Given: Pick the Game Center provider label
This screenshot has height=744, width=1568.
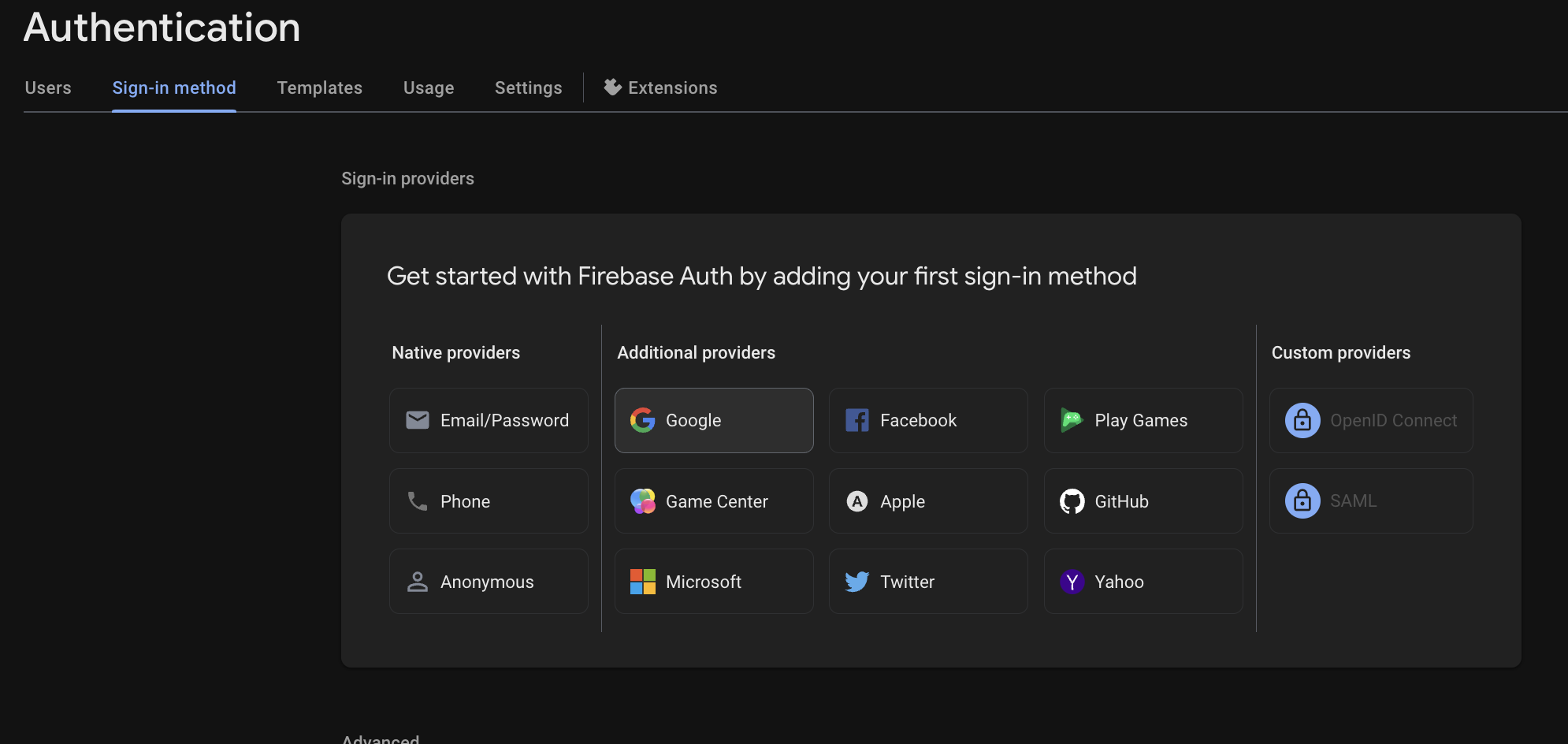Looking at the screenshot, I should point(717,501).
